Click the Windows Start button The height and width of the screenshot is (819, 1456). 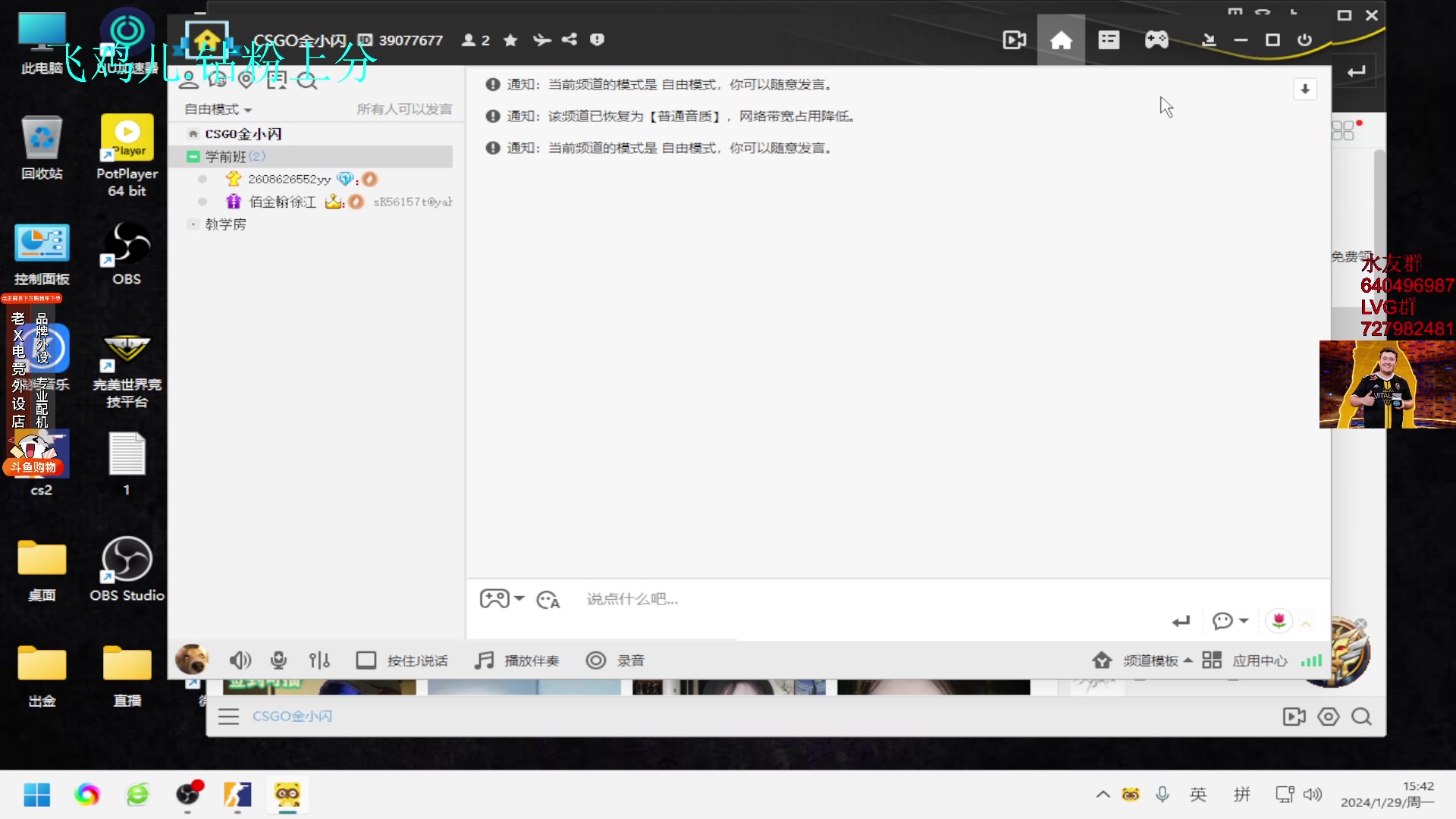(x=36, y=795)
